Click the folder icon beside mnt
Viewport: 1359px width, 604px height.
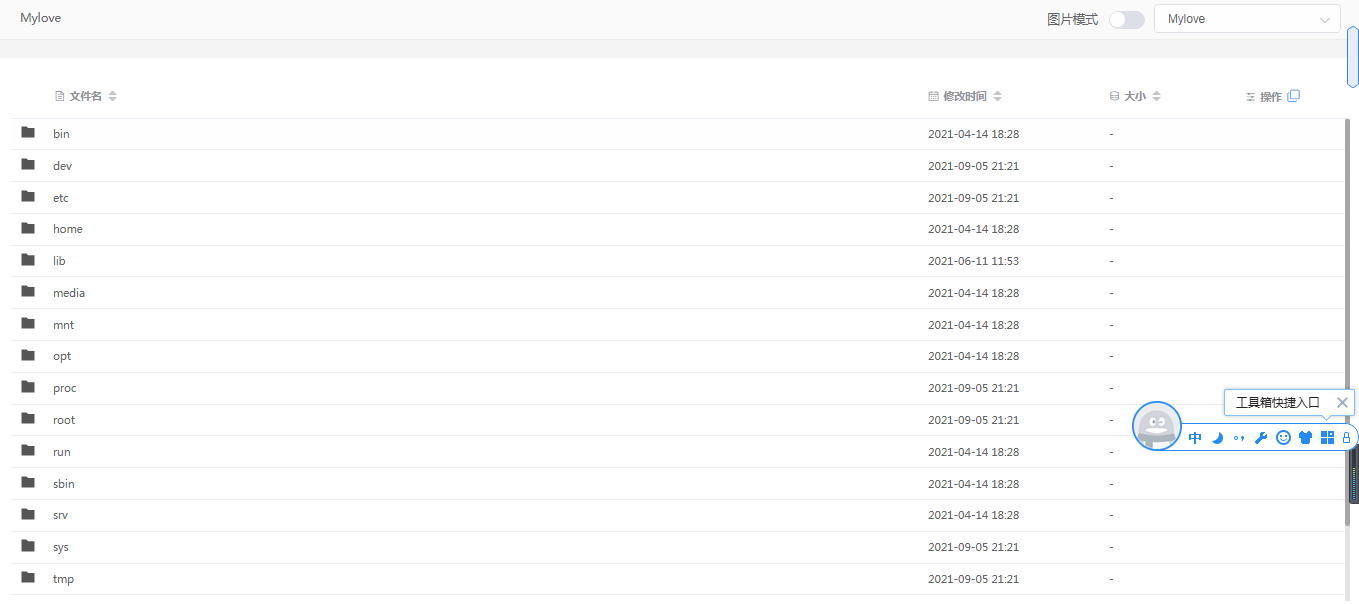tap(28, 323)
